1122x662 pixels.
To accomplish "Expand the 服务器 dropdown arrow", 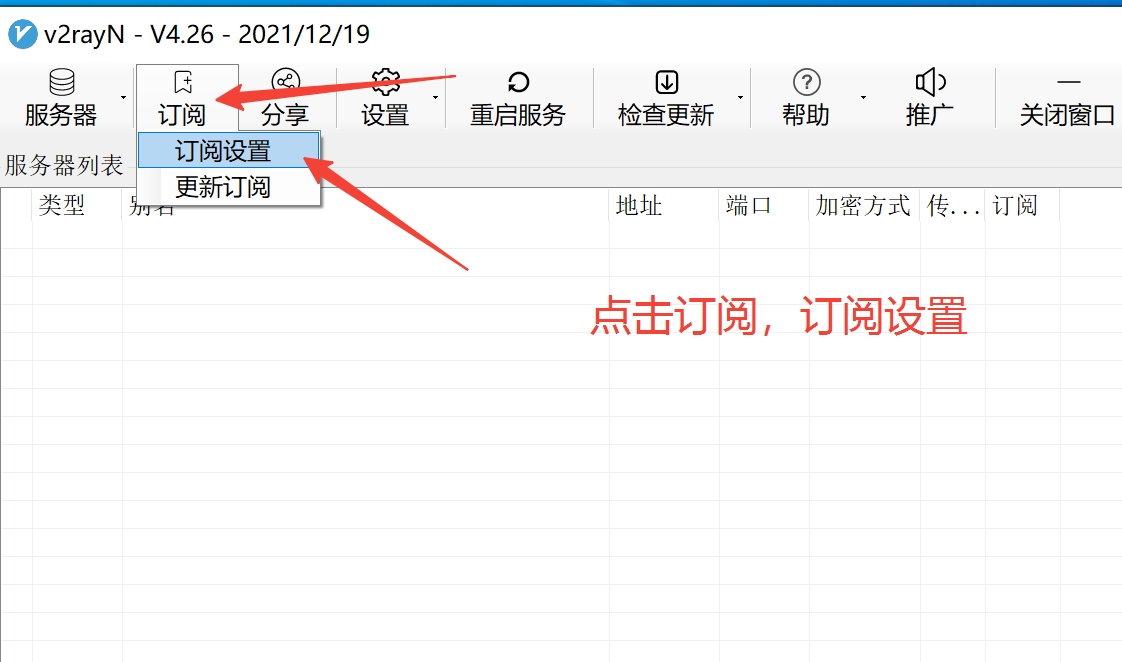I will coord(124,97).
